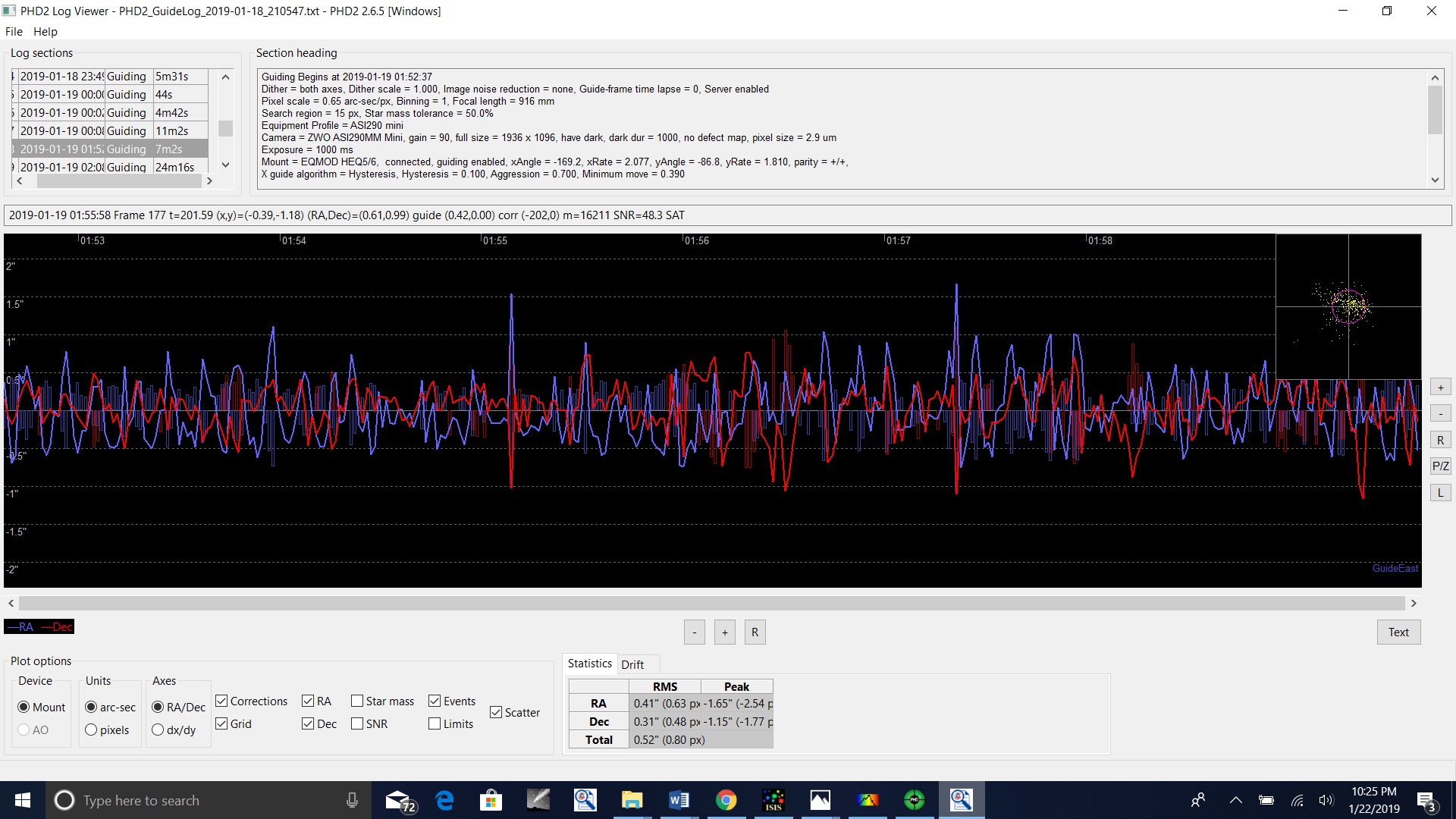
Task: Uncheck the Corrections checkbox
Action: (x=221, y=701)
